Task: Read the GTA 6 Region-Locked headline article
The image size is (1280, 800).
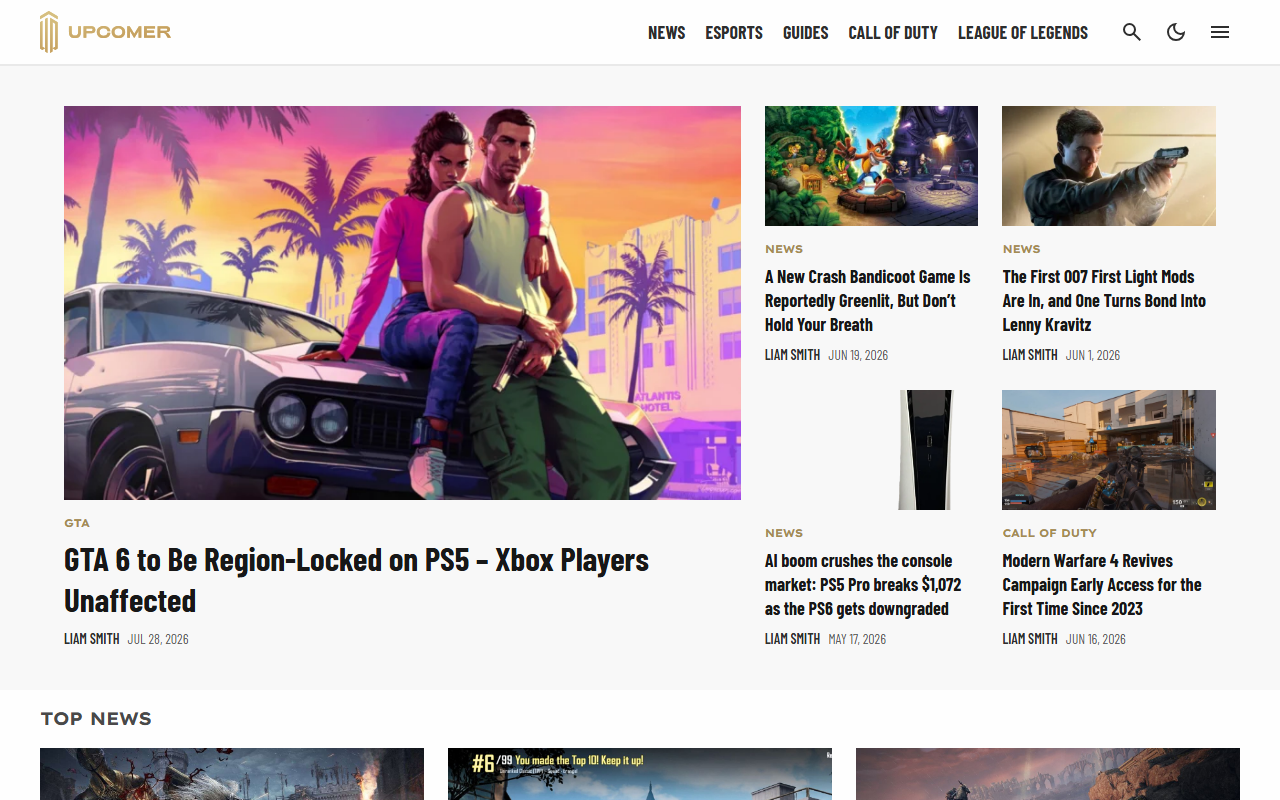Action: (356, 580)
